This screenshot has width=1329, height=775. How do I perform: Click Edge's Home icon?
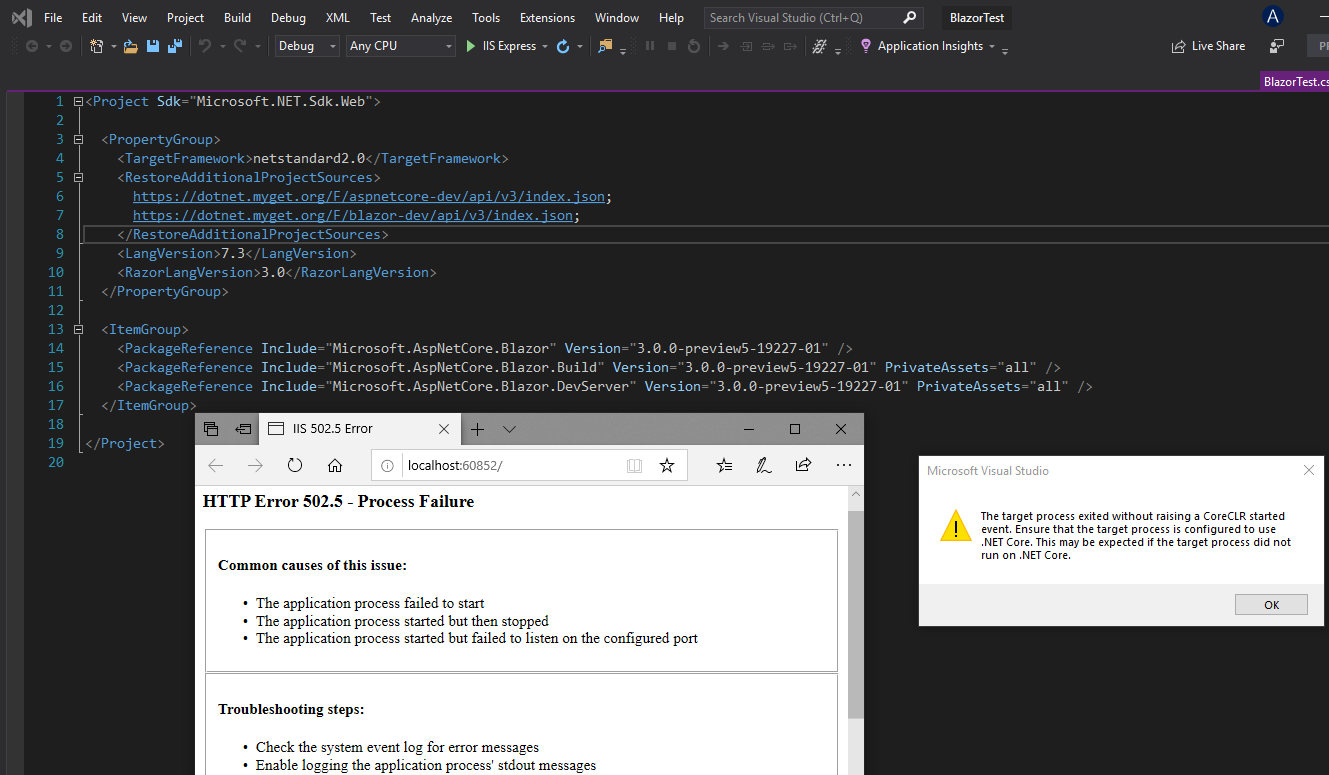pos(334,464)
